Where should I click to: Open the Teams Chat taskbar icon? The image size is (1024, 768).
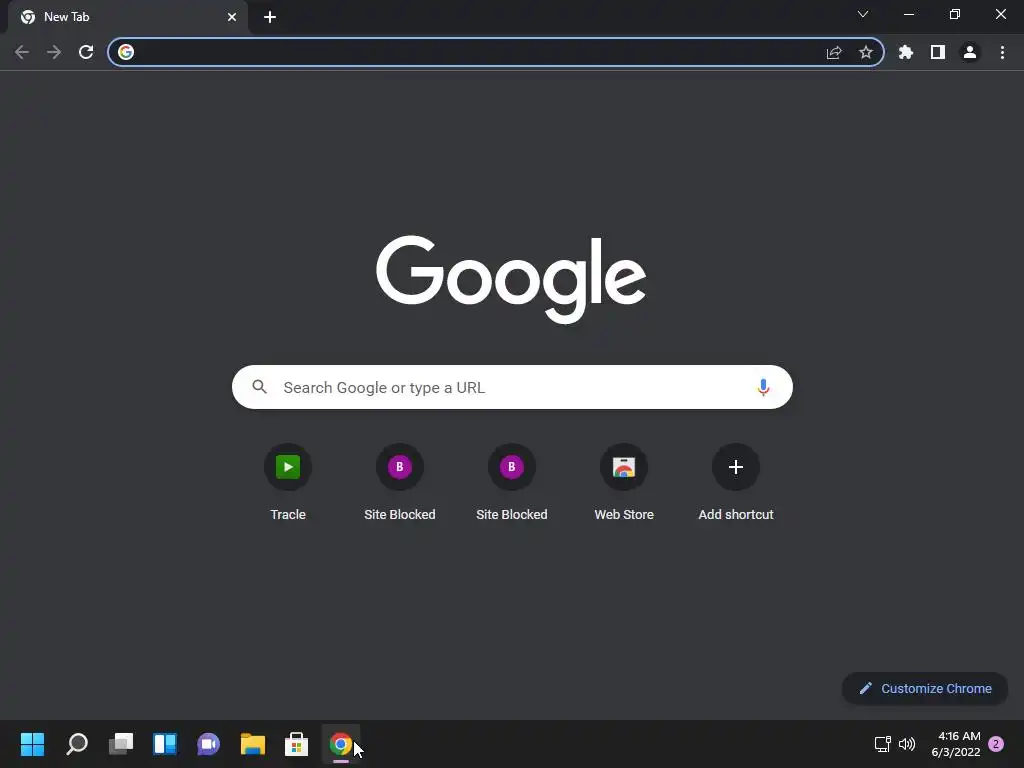[x=208, y=744]
